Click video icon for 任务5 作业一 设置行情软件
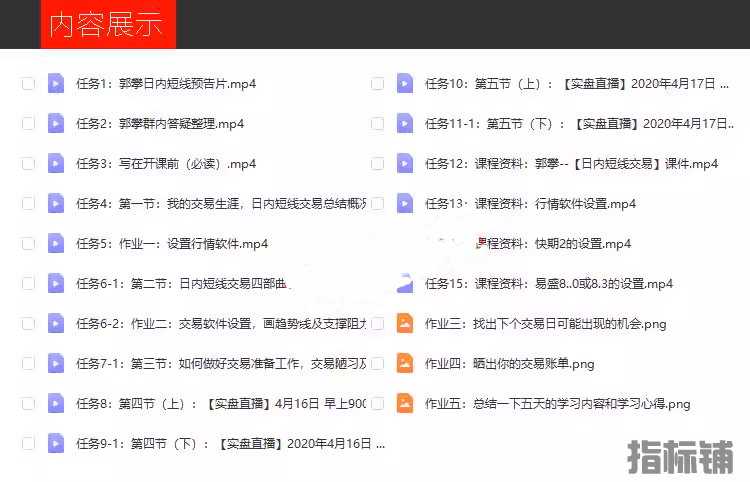 point(56,244)
